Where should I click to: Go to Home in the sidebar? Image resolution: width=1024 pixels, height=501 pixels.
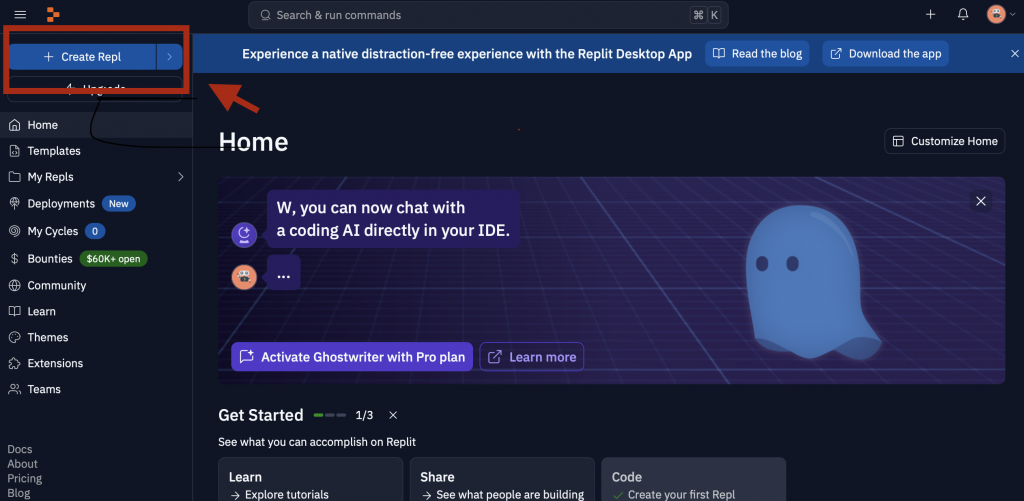(96, 125)
